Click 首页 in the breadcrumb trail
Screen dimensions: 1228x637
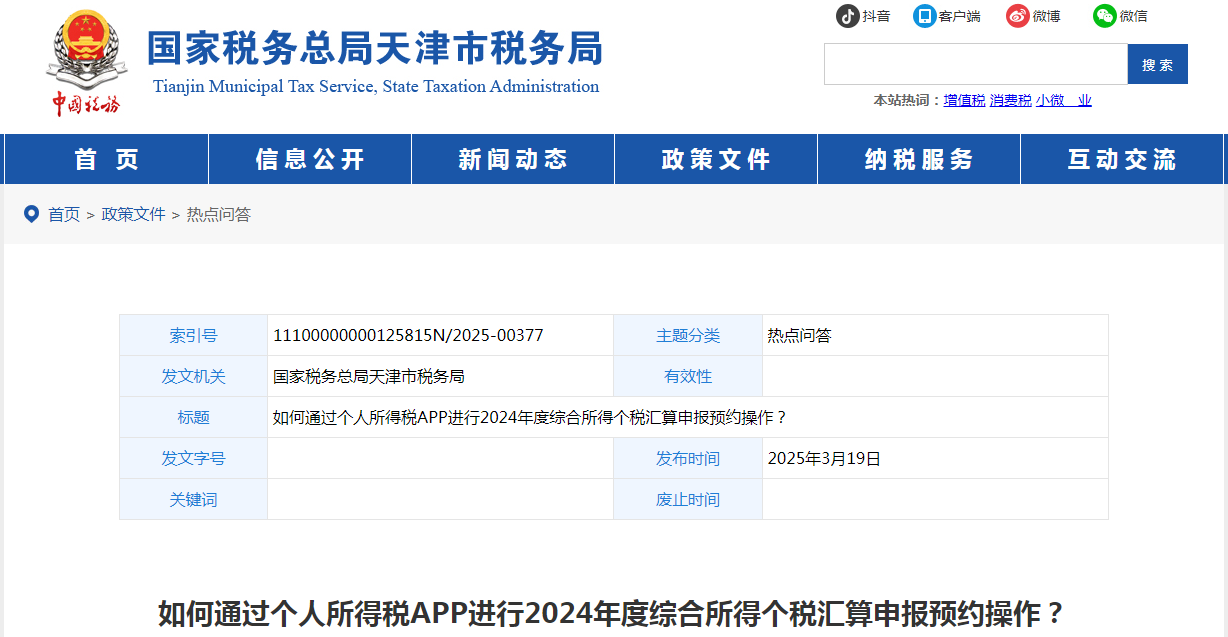pyautogui.click(x=64, y=214)
